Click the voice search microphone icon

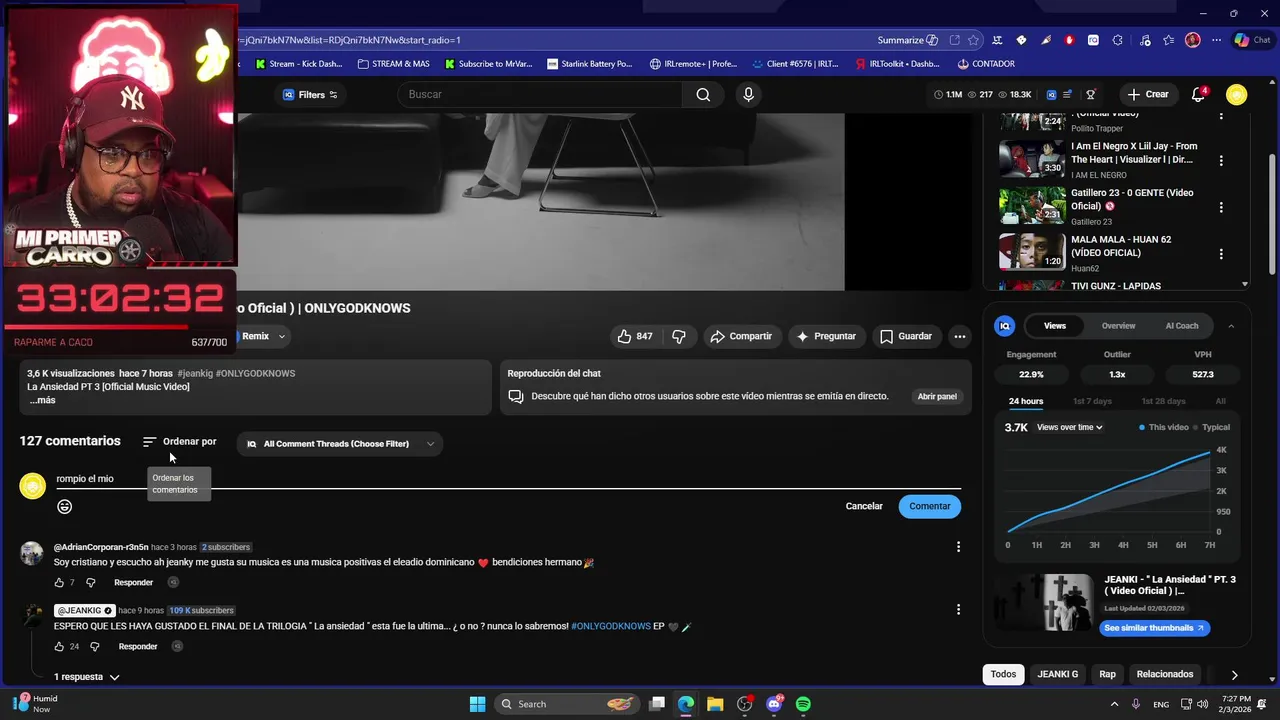pos(748,94)
